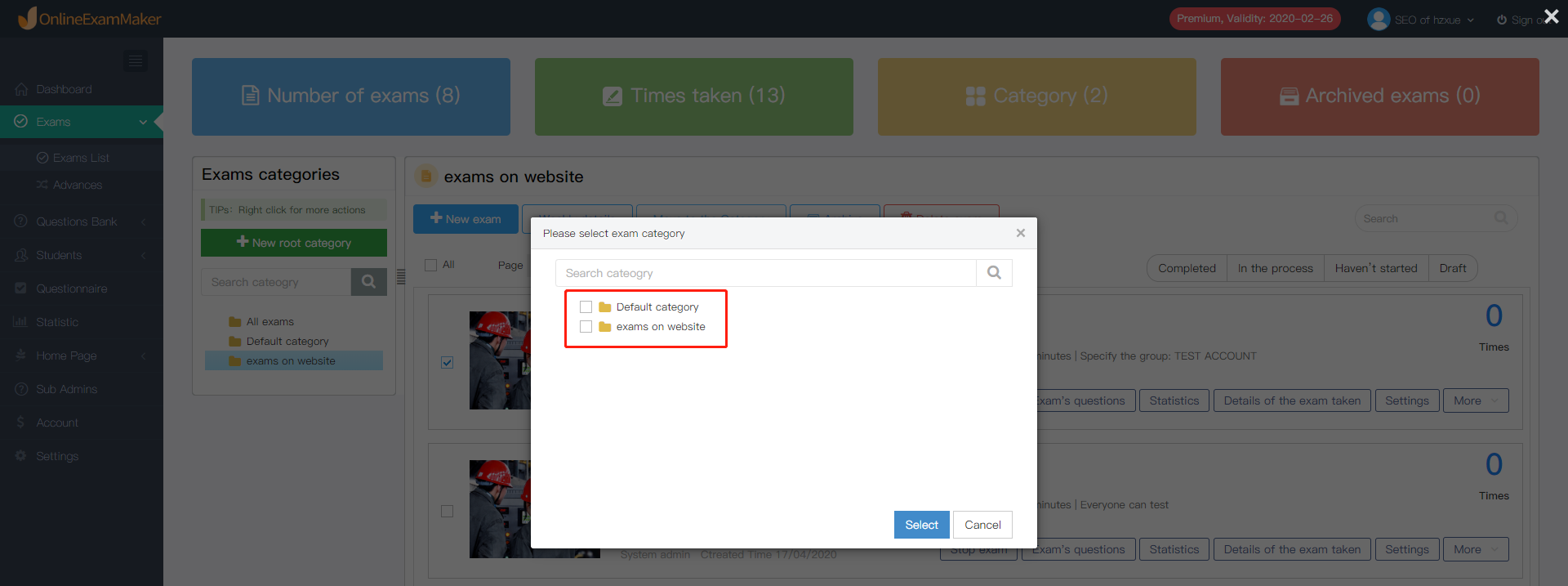The width and height of the screenshot is (1568, 586).
Task: Open the Times taken (13) card
Action: (694, 96)
